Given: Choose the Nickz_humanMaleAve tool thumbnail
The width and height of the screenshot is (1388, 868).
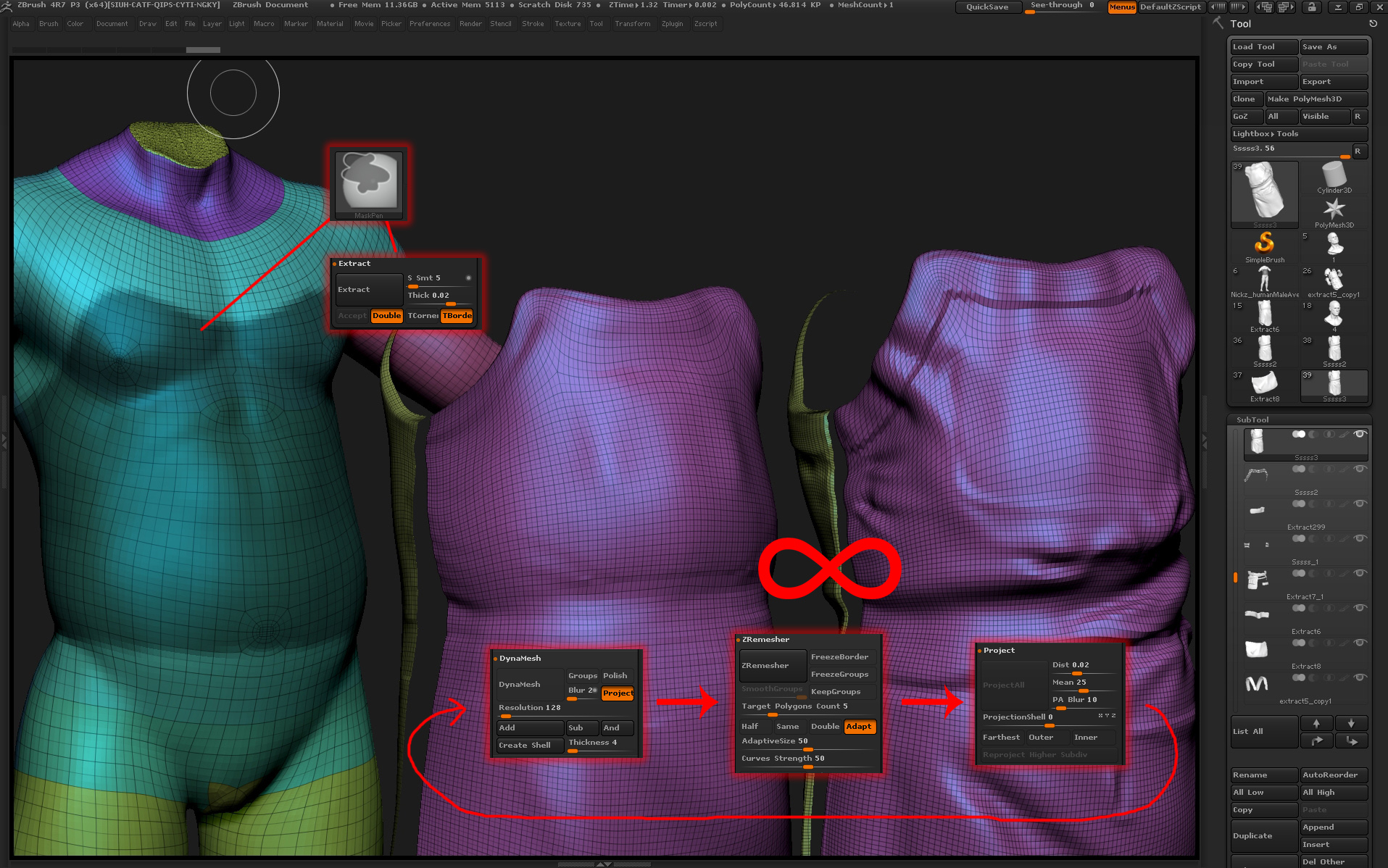Looking at the screenshot, I should (1264, 282).
